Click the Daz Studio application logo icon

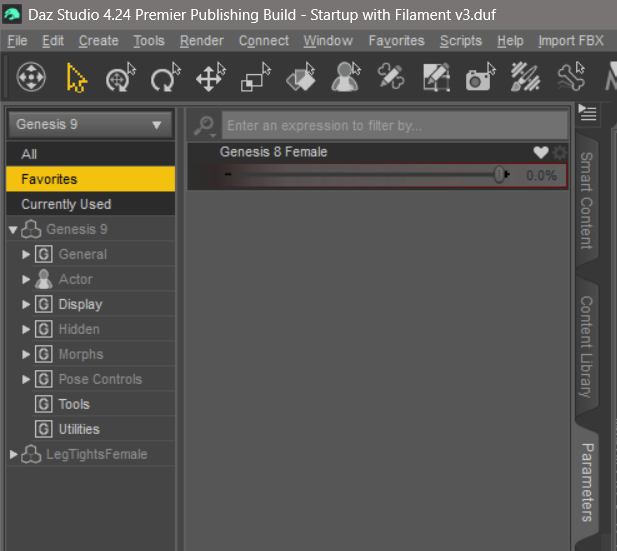[x=12, y=15]
